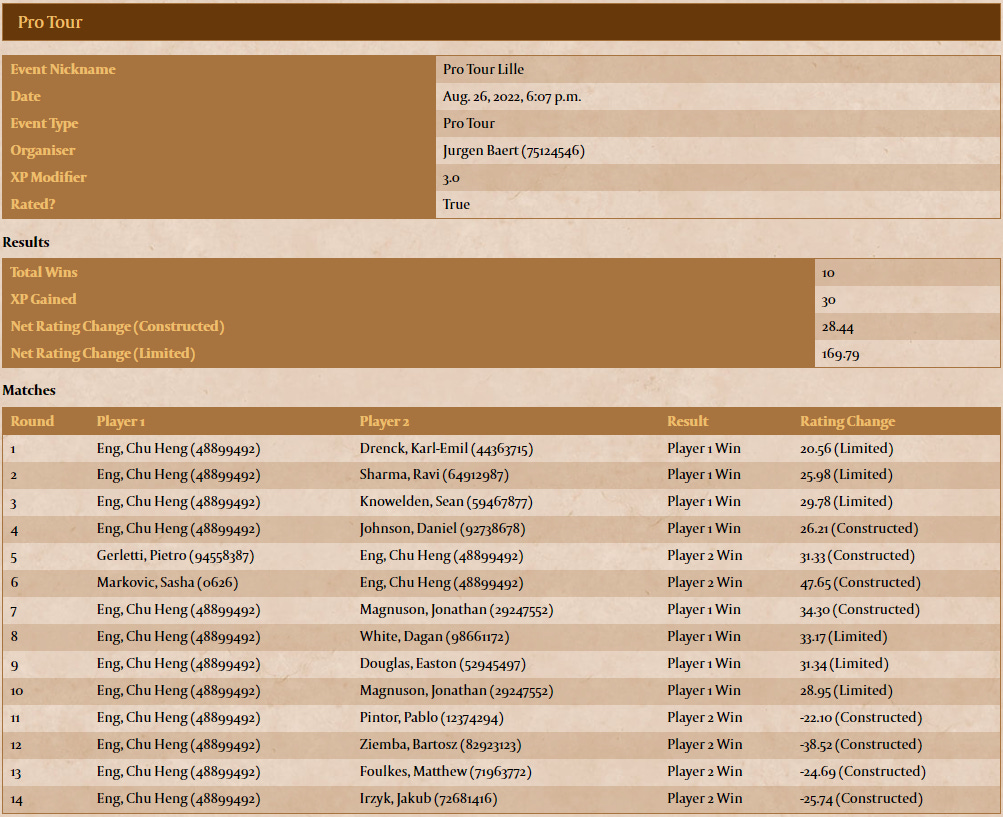This screenshot has height=817, width=1003.
Task: Open Sharma, Ravi (64912987) player entry
Action: [x=434, y=475]
